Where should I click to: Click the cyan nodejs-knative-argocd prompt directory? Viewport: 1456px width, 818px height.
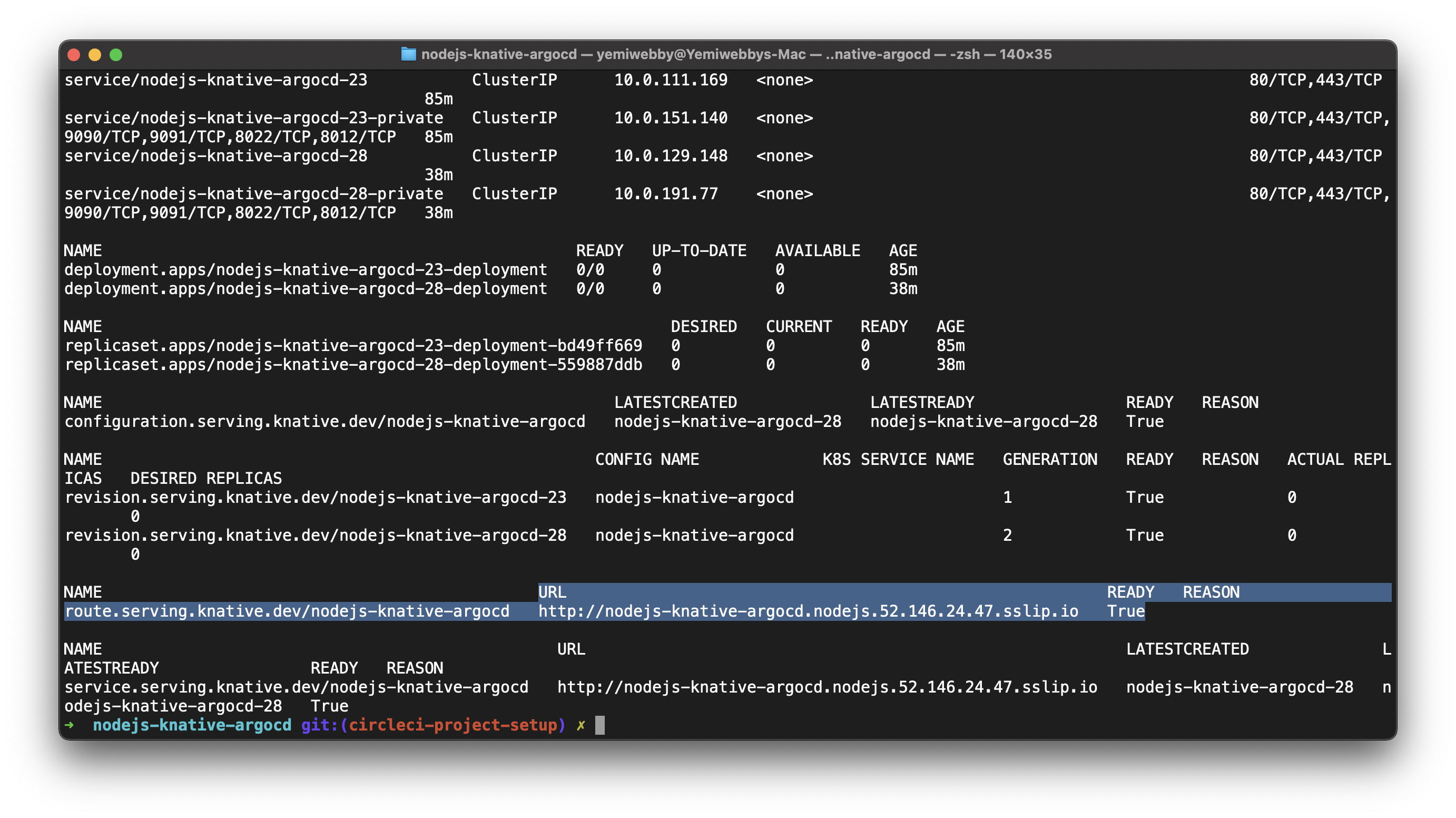click(x=192, y=725)
